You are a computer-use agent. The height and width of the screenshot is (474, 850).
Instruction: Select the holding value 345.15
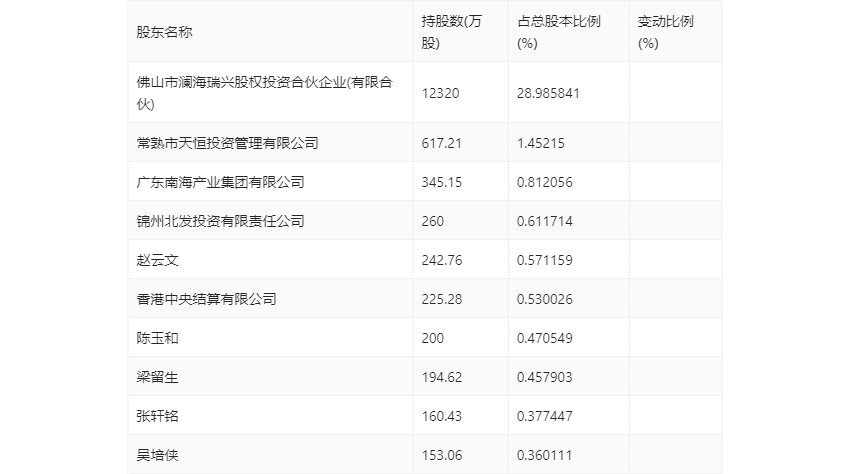point(441,182)
